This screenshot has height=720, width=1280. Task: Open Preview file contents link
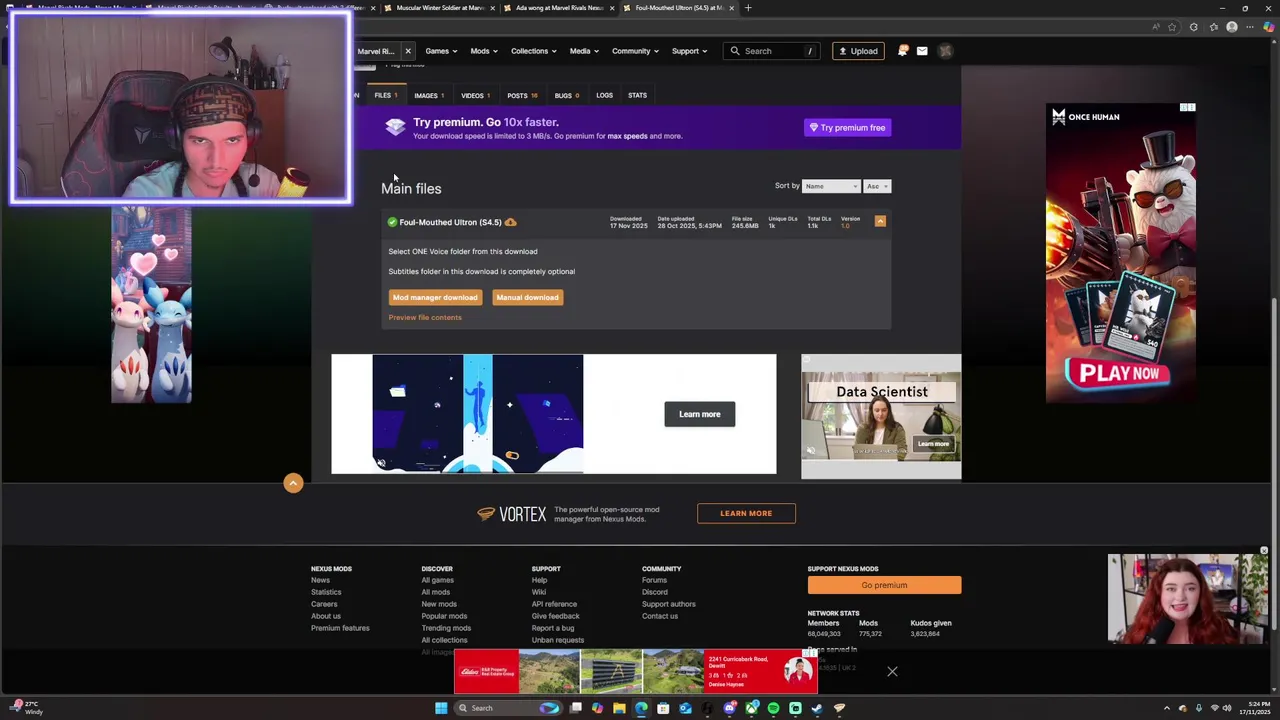tap(425, 317)
